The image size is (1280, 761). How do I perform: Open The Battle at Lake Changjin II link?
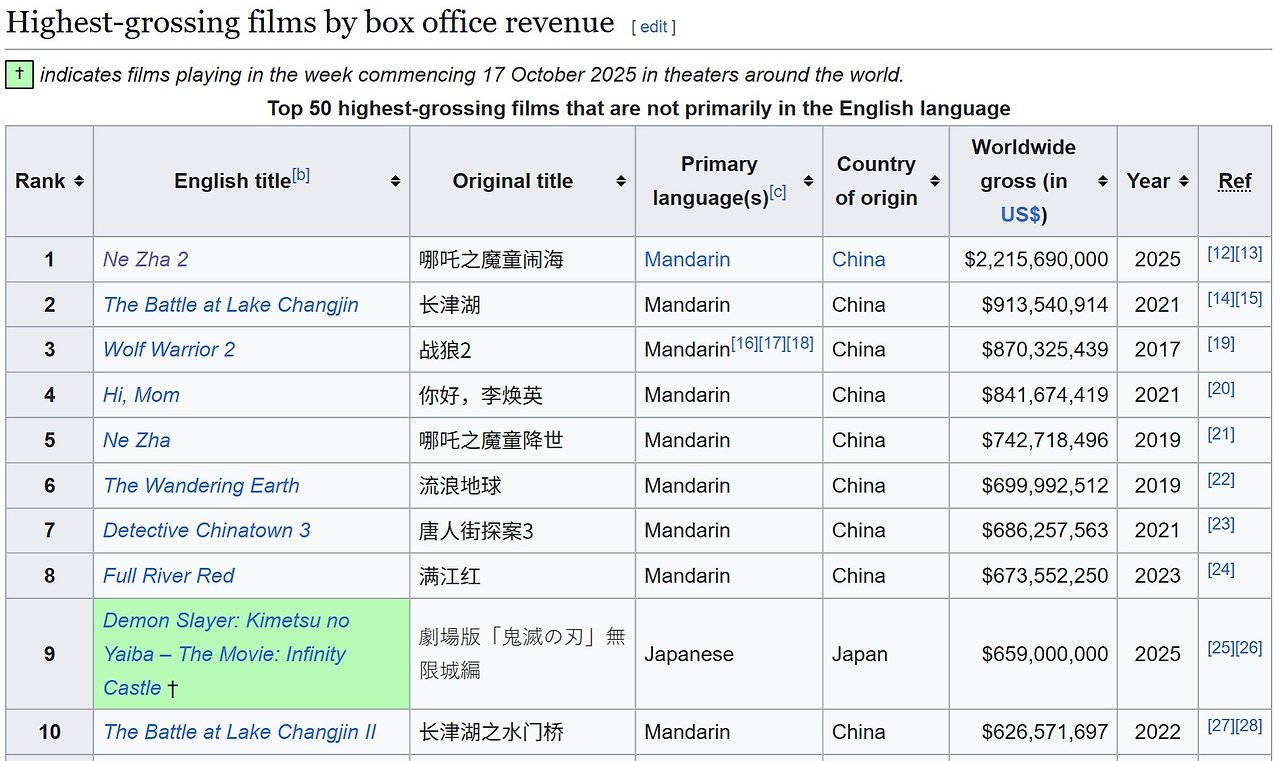pos(239,732)
